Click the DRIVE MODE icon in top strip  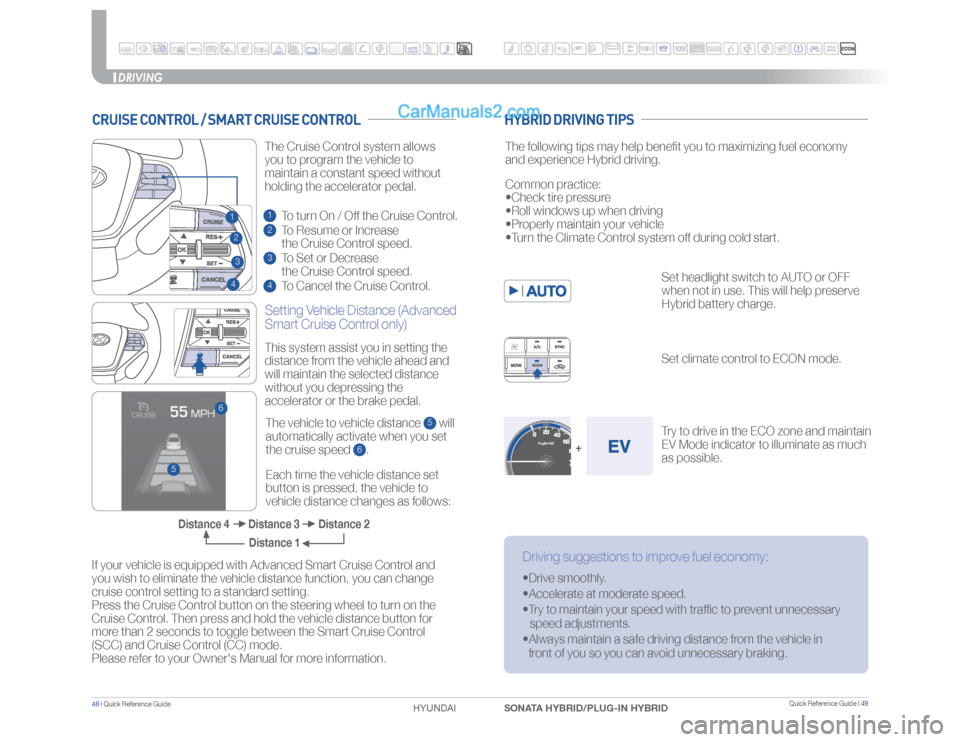pos(831,48)
